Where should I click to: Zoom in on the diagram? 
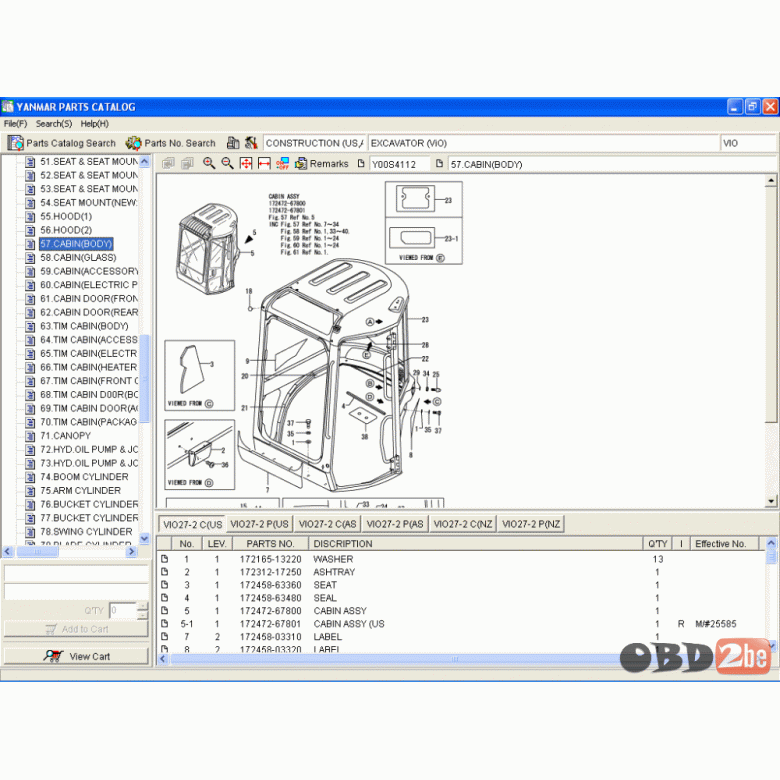coord(209,163)
